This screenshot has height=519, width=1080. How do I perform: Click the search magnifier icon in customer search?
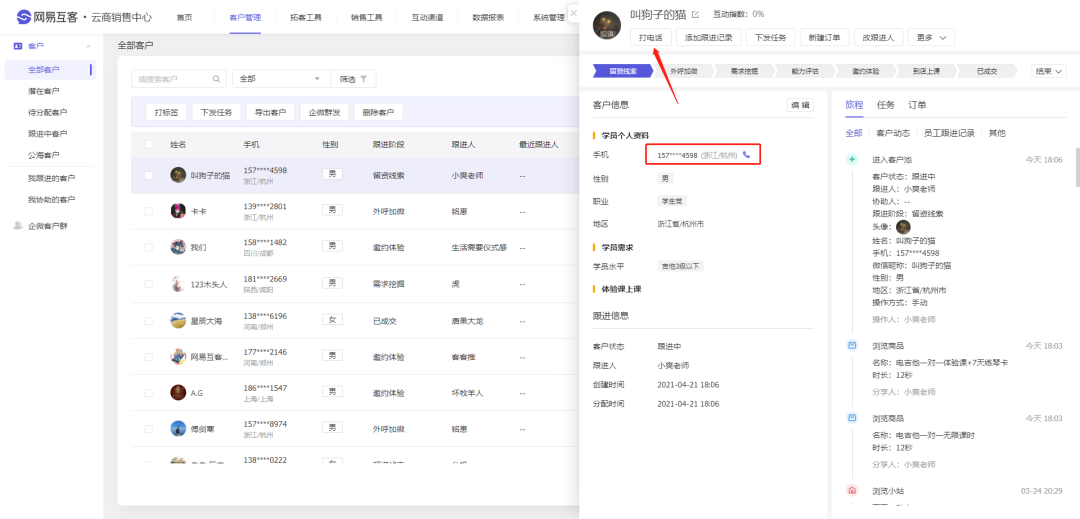coord(217,79)
